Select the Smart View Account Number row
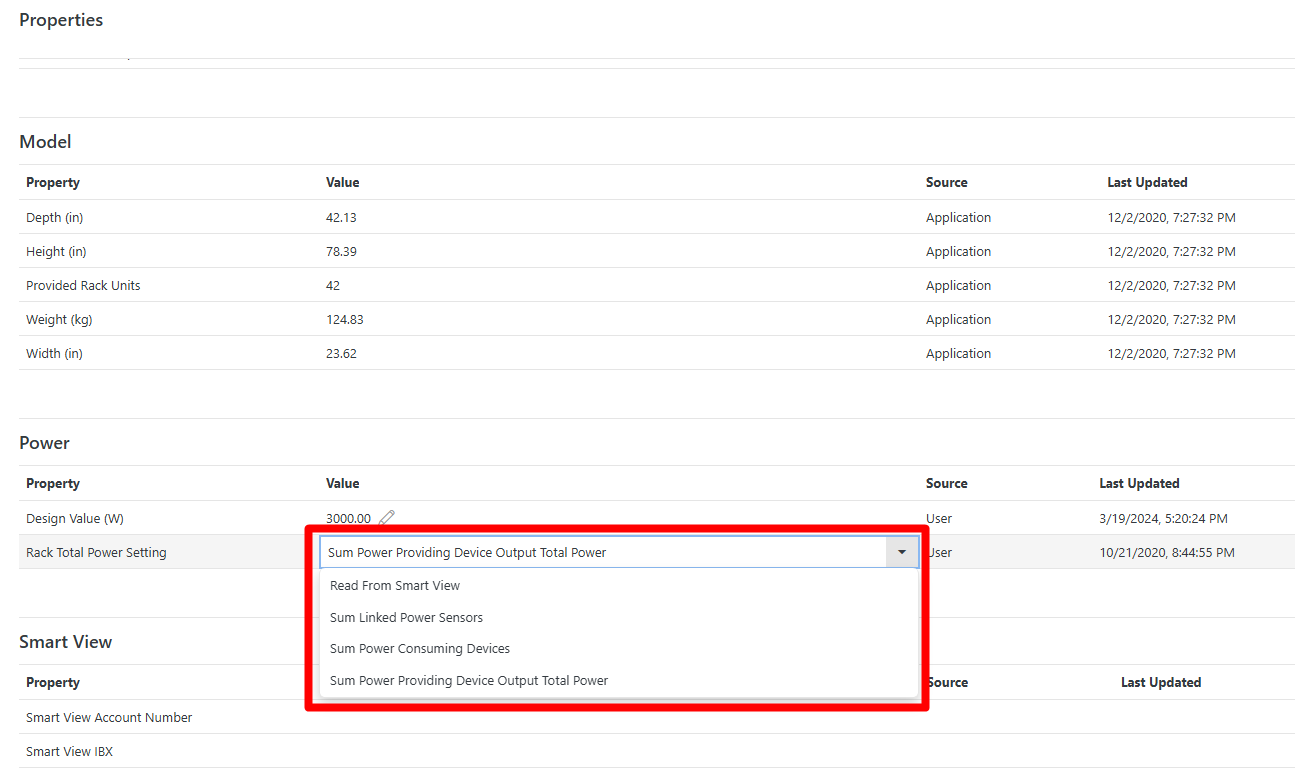The height and width of the screenshot is (774, 1295). coord(109,718)
